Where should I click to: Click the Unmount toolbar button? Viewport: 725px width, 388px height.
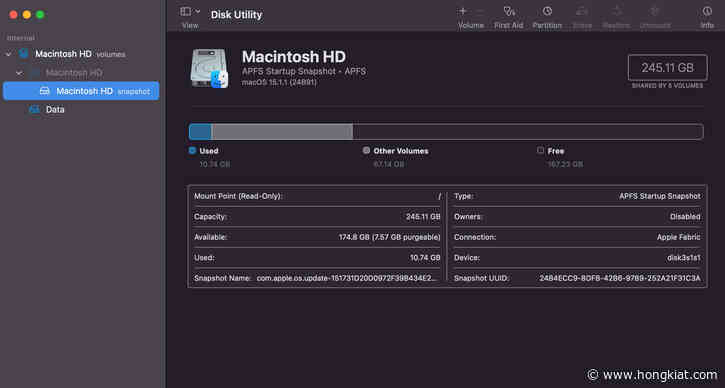pyautogui.click(x=655, y=17)
